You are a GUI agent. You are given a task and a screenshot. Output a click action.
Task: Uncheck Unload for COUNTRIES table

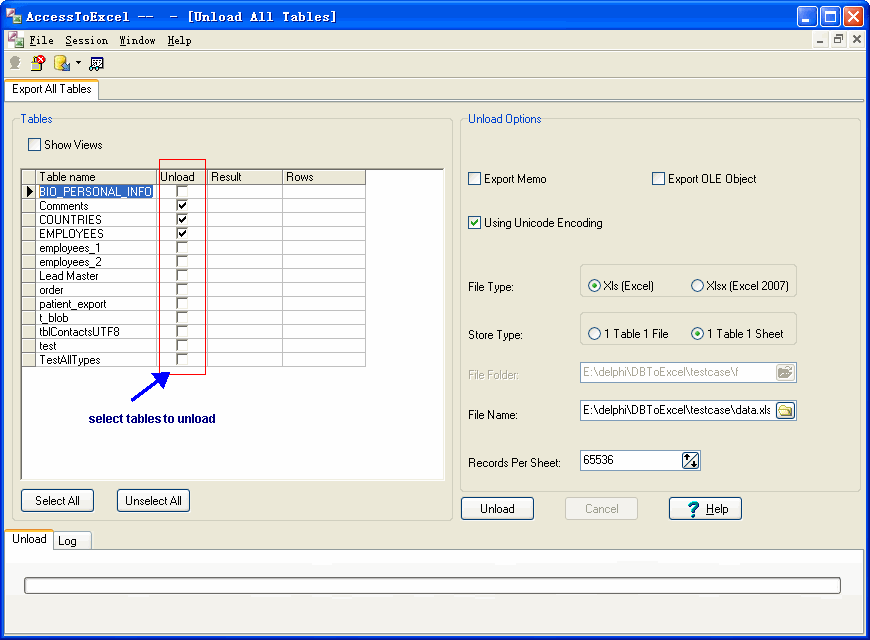(x=182, y=219)
